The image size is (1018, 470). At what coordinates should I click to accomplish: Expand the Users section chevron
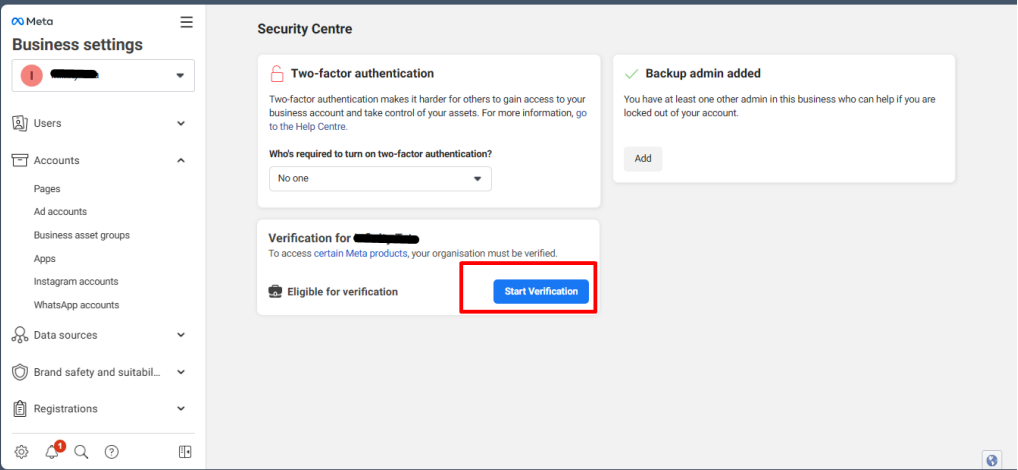click(181, 123)
